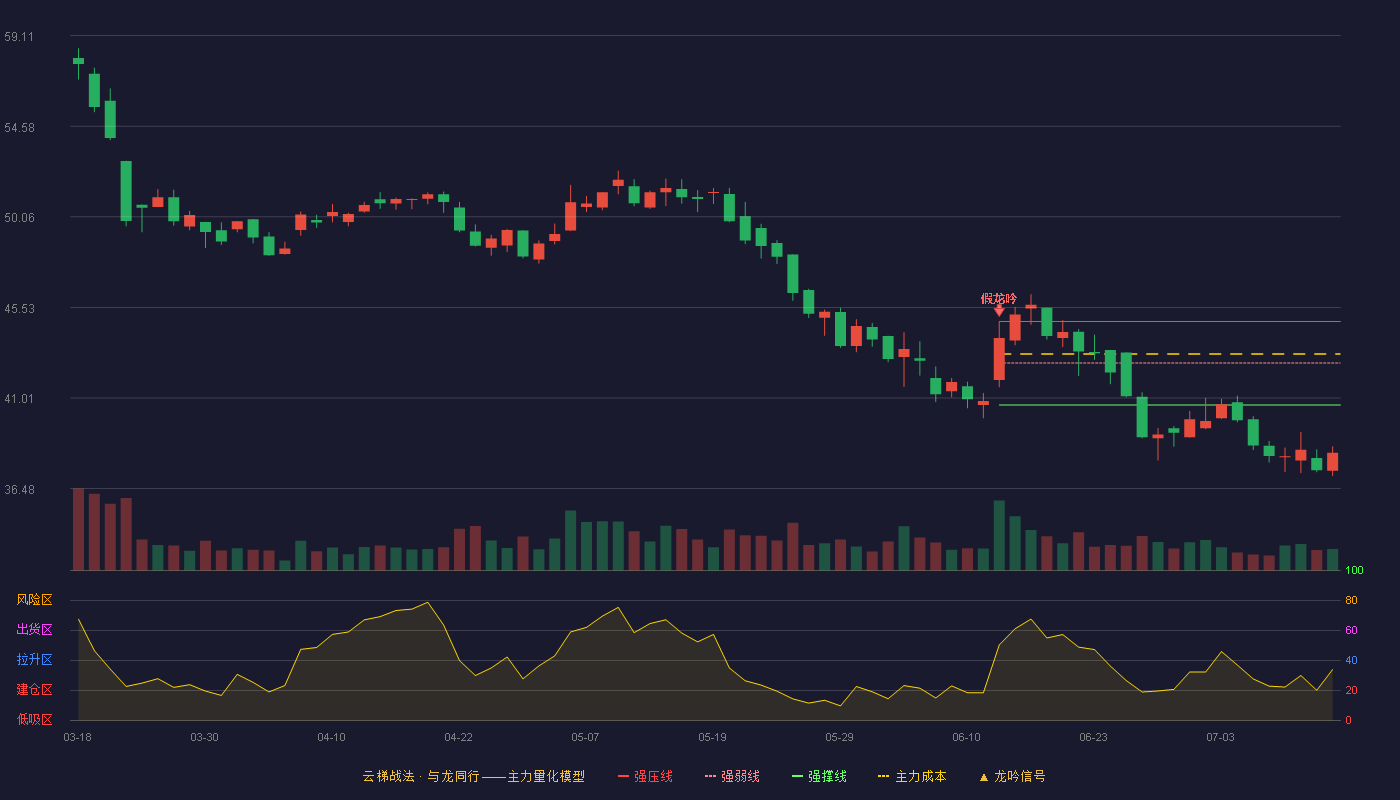Screen dimensions: 1400x800
Task: Click the 假龙吟 red arrow signal marker
Action: (999, 311)
